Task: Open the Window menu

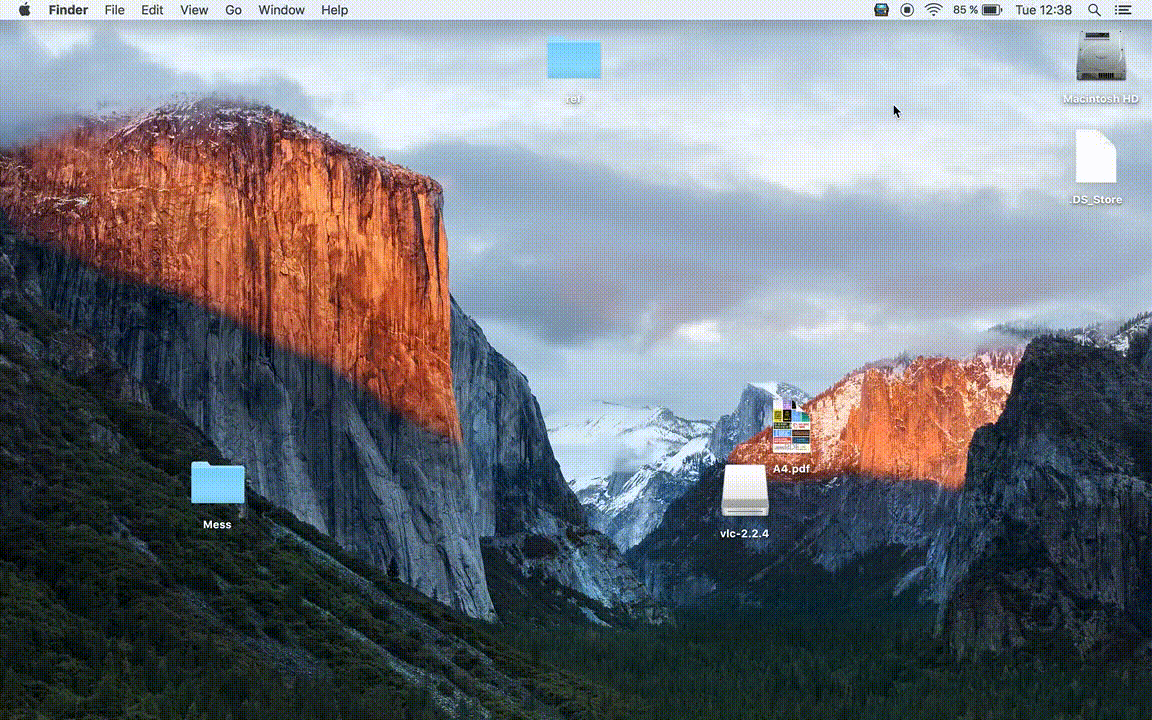Action: [x=281, y=10]
